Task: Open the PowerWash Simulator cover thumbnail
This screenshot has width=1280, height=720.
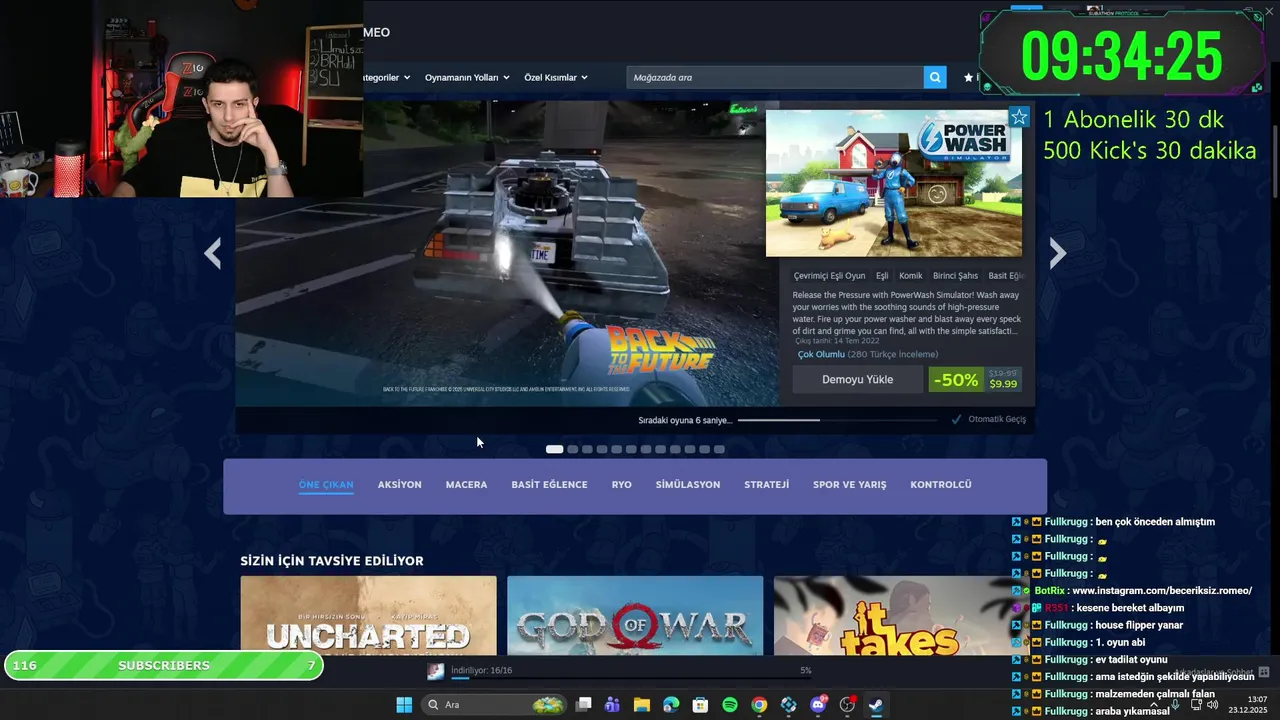Action: (x=894, y=183)
